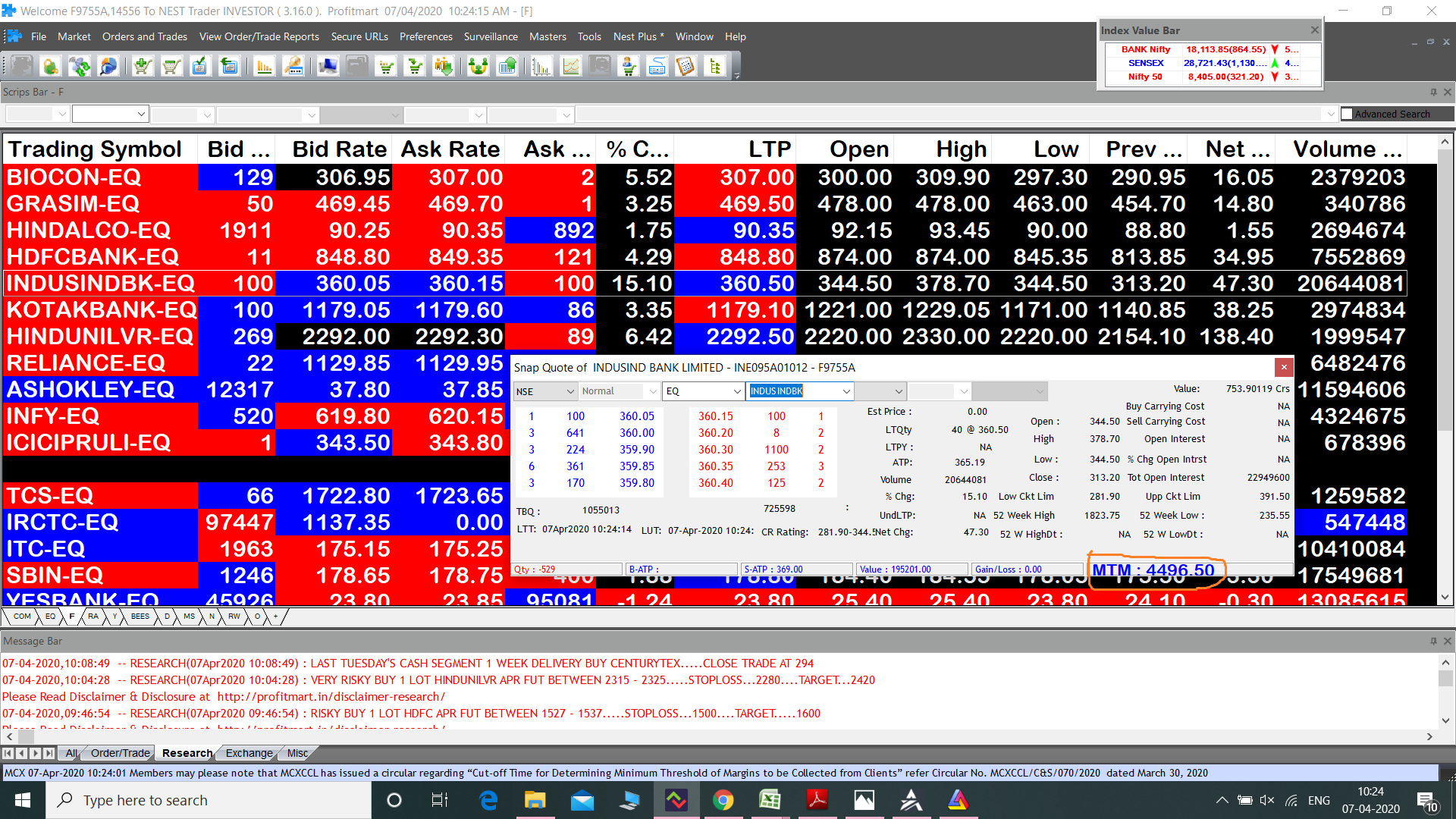Open the View Order/Trade Reports menu
The width and height of the screenshot is (1456, 819).
[259, 36]
